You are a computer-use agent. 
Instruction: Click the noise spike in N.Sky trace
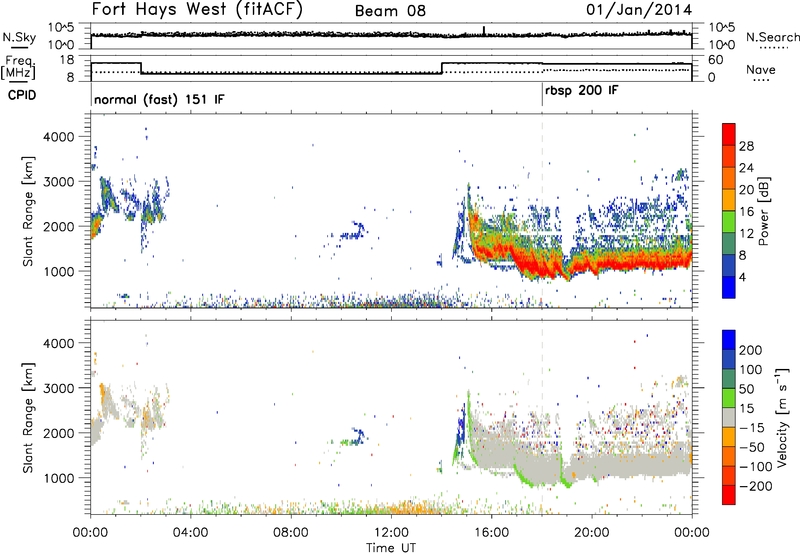click(x=484, y=31)
